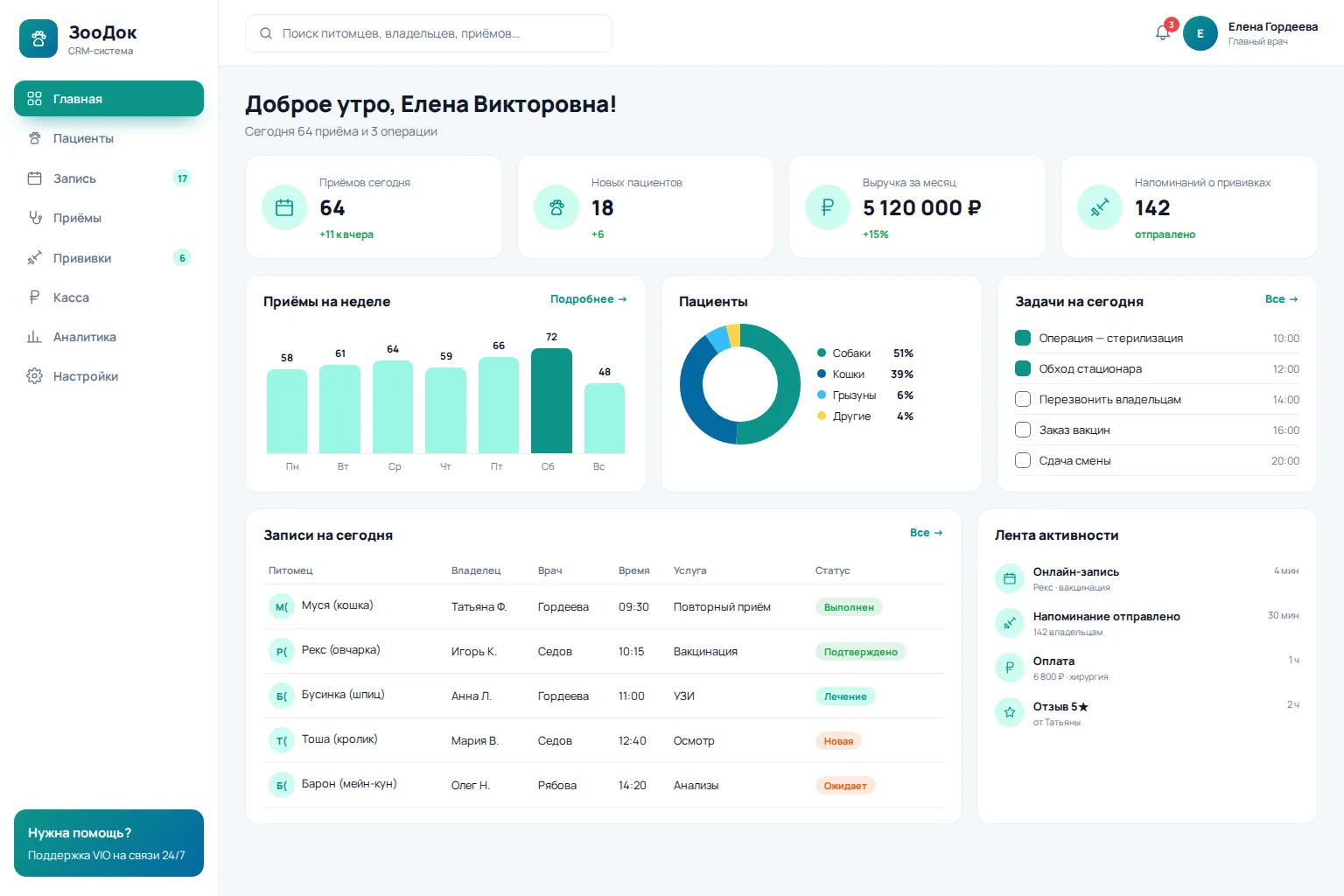Click the ruble icon on Выручка за месяц card
This screenshot has height=896, width=1344.
[828, 207]
